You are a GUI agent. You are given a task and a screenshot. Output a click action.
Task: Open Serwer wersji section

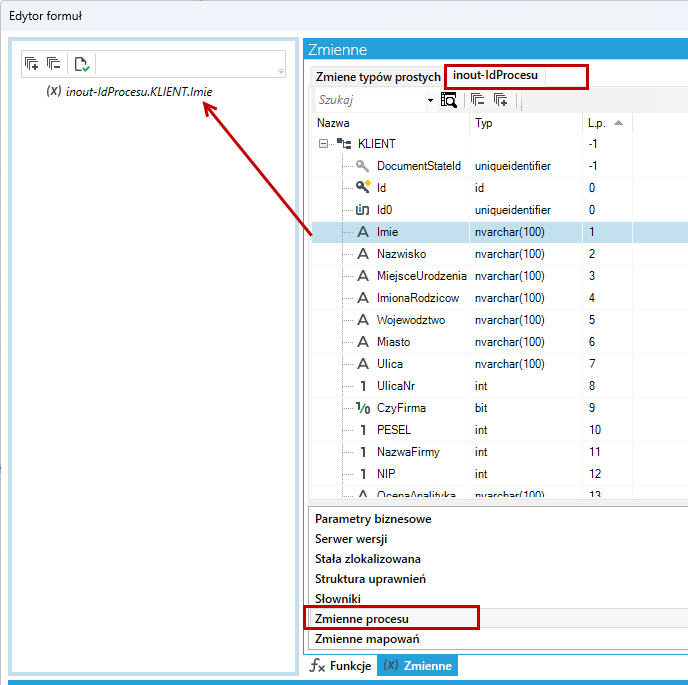pyautogui.click(x=498, y=539)
